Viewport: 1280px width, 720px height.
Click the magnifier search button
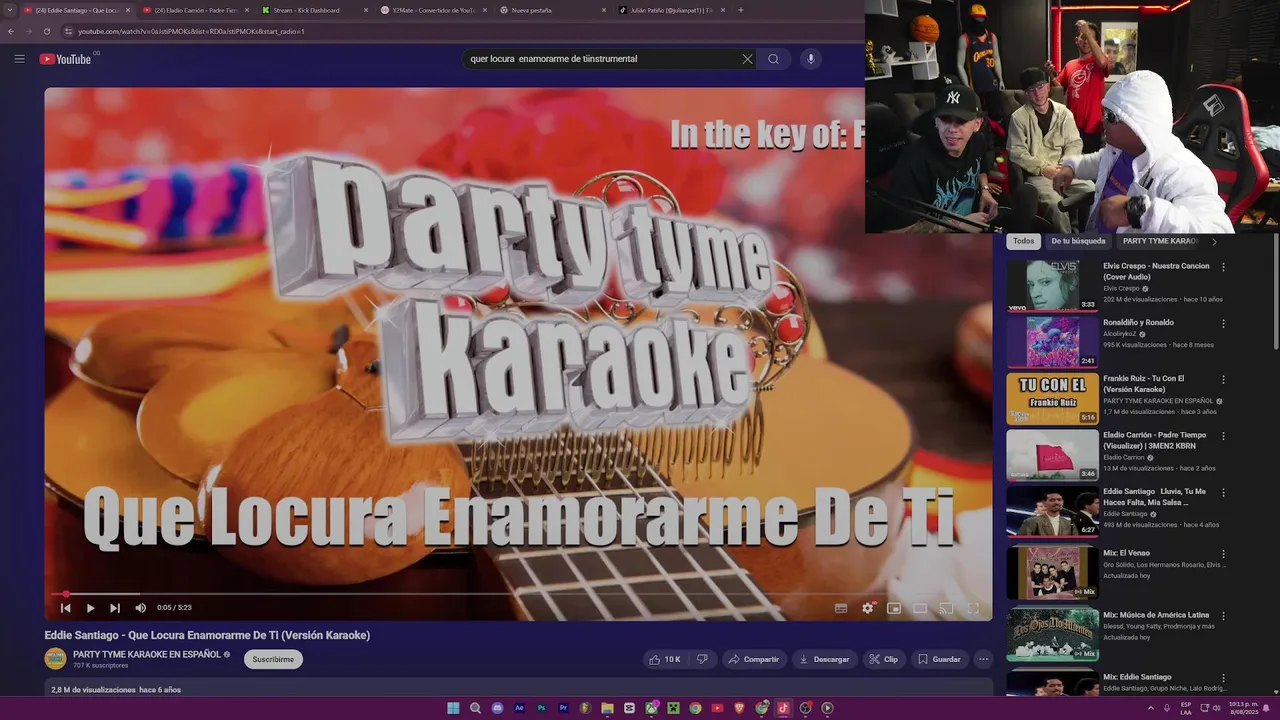pyautogui.click(x=773, y=59)
